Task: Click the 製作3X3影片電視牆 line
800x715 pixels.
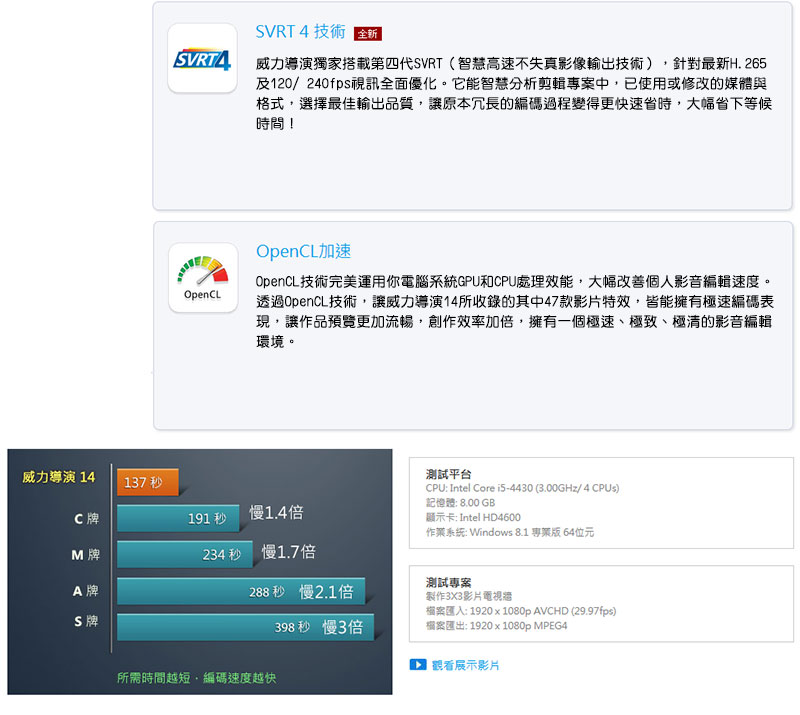Action: click(469, 596)
